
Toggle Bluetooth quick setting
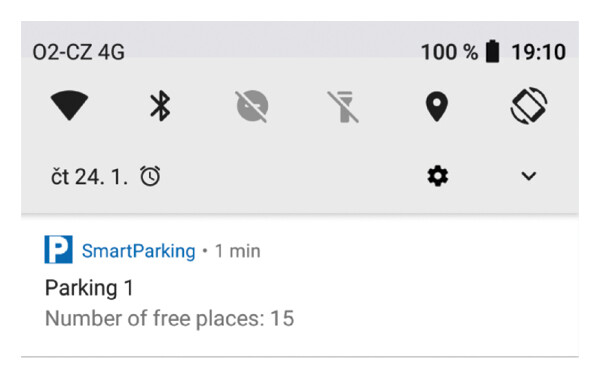(160, 106)
